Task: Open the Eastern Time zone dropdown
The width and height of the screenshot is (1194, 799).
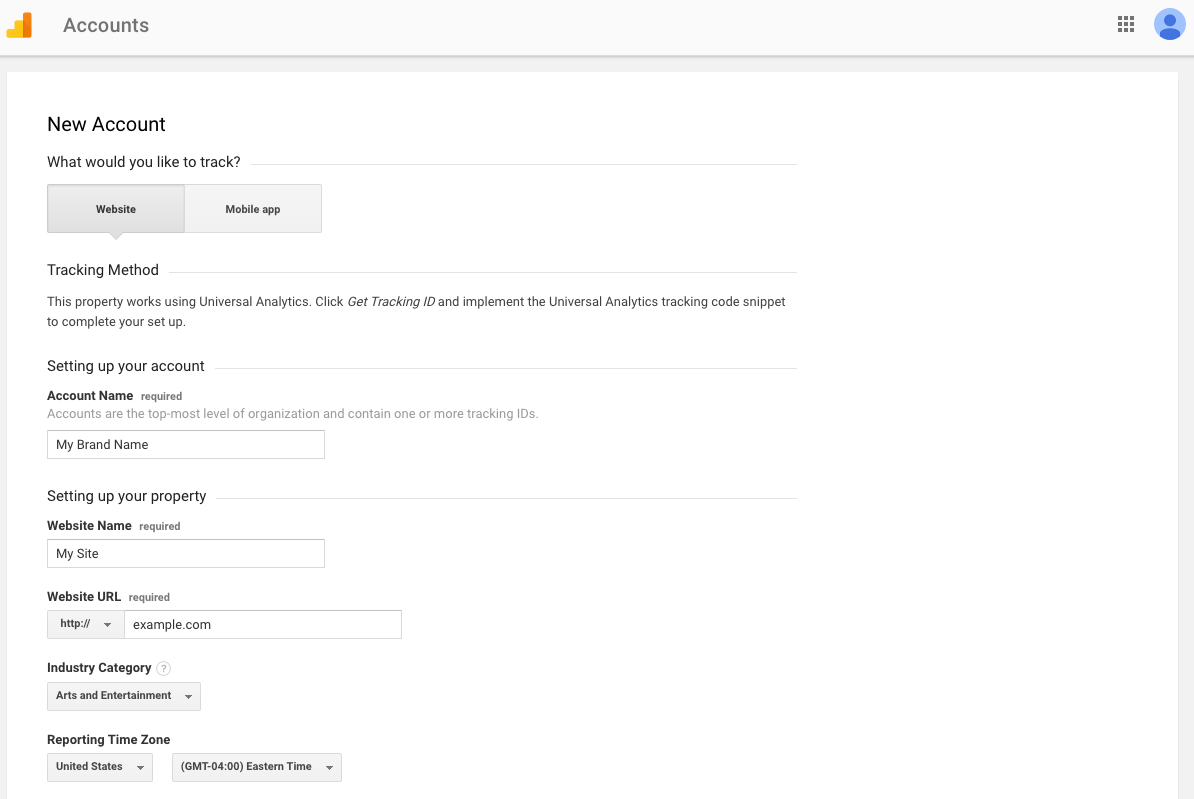Action: pyautogui.click(x=257, y=767)
